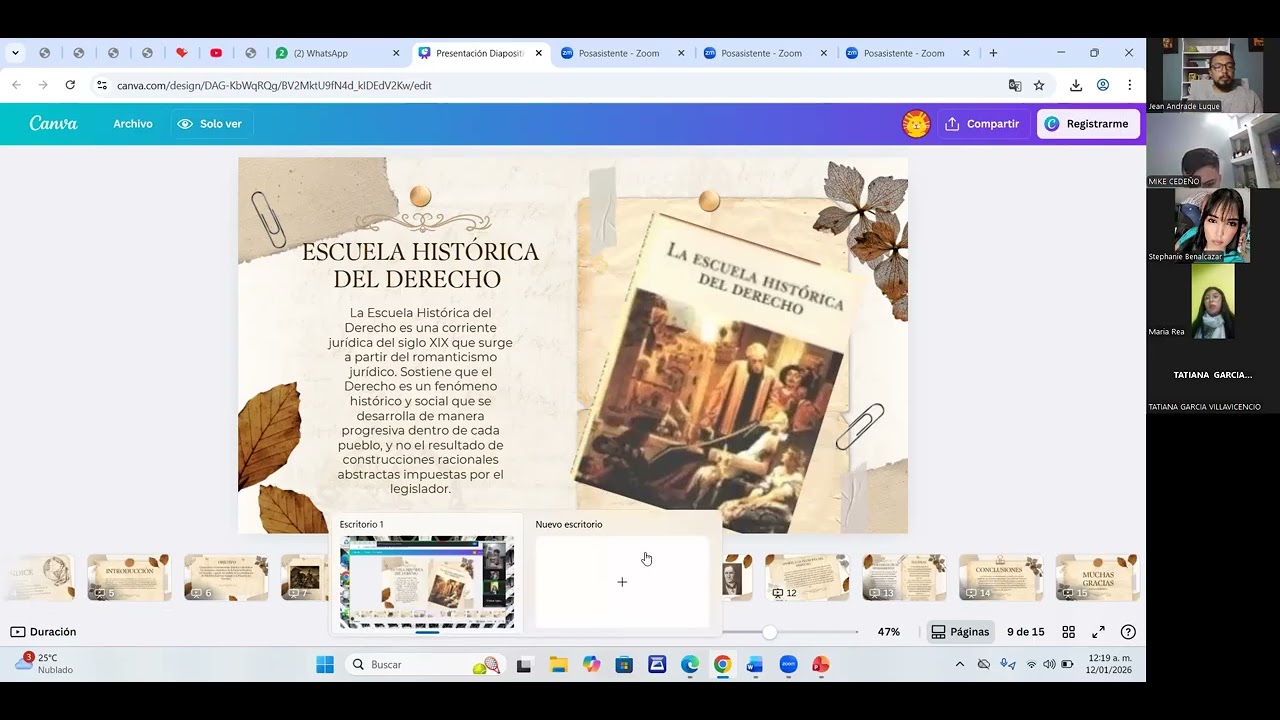Close the WhatsApp tab
Screen dimensions: 1280x720
click(396, 53)
